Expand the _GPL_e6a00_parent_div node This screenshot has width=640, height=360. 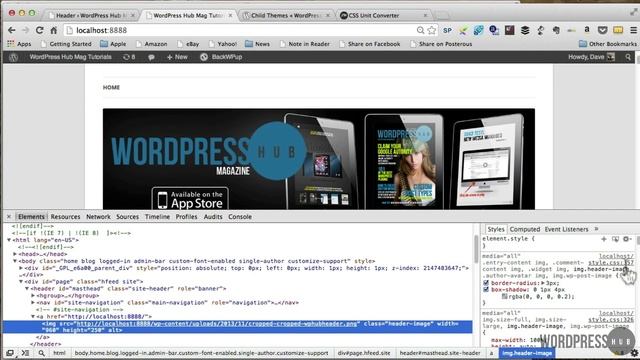coord(21,268)
